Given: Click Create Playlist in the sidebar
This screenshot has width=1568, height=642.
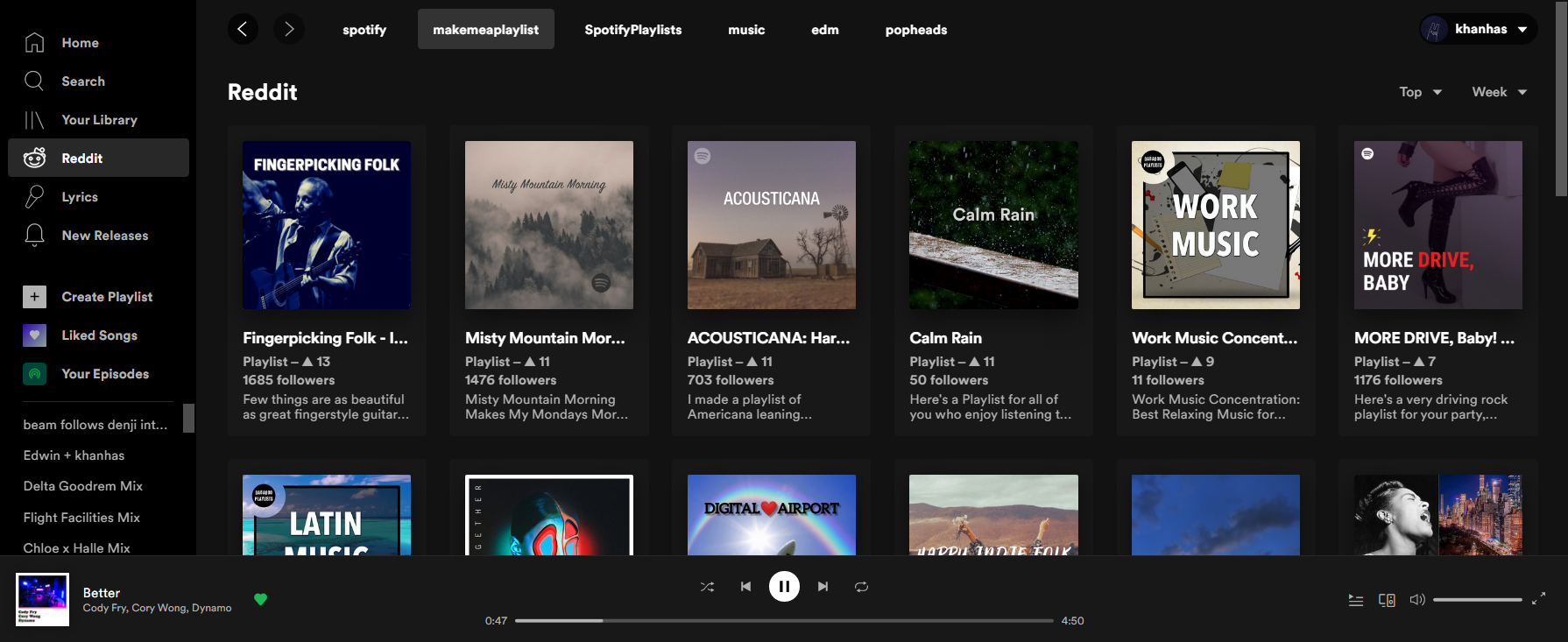Looking at the screenshot, I should click(x=107, y=297).
